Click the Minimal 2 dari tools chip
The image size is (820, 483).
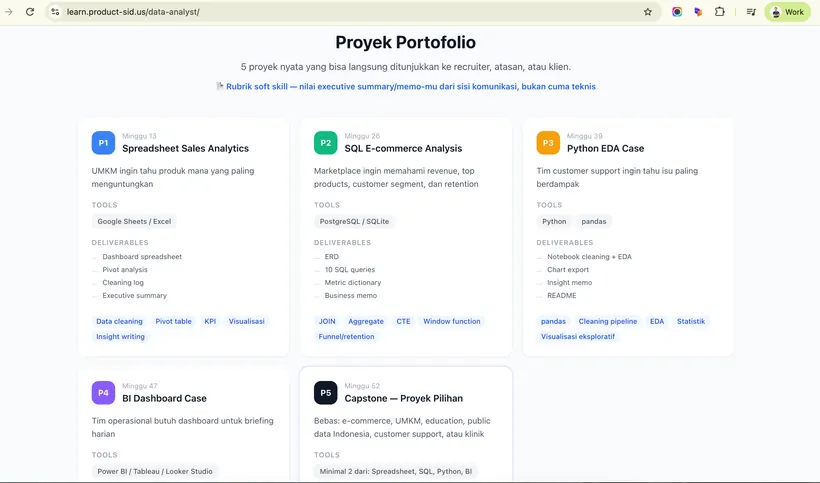click(x=395, y=471)
